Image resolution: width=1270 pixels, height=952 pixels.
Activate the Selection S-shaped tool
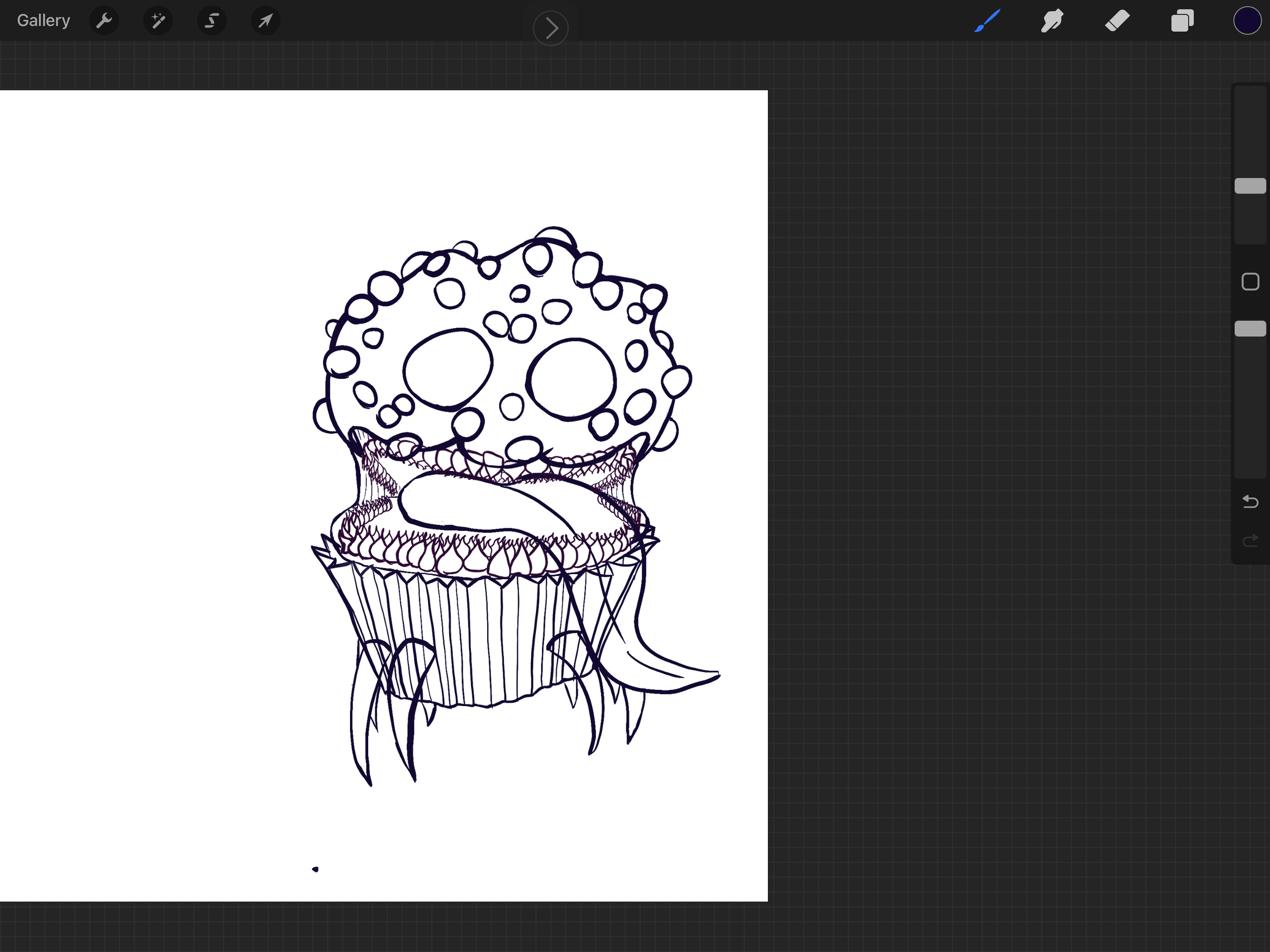[212, 21]
